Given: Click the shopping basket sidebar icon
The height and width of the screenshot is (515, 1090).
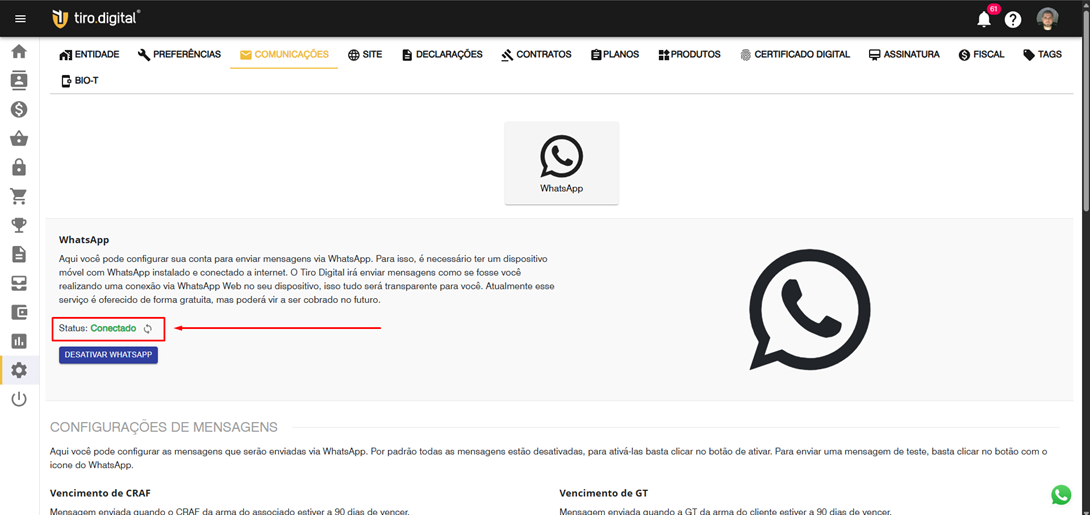Looking at the screenshot, I should (19, 139).
